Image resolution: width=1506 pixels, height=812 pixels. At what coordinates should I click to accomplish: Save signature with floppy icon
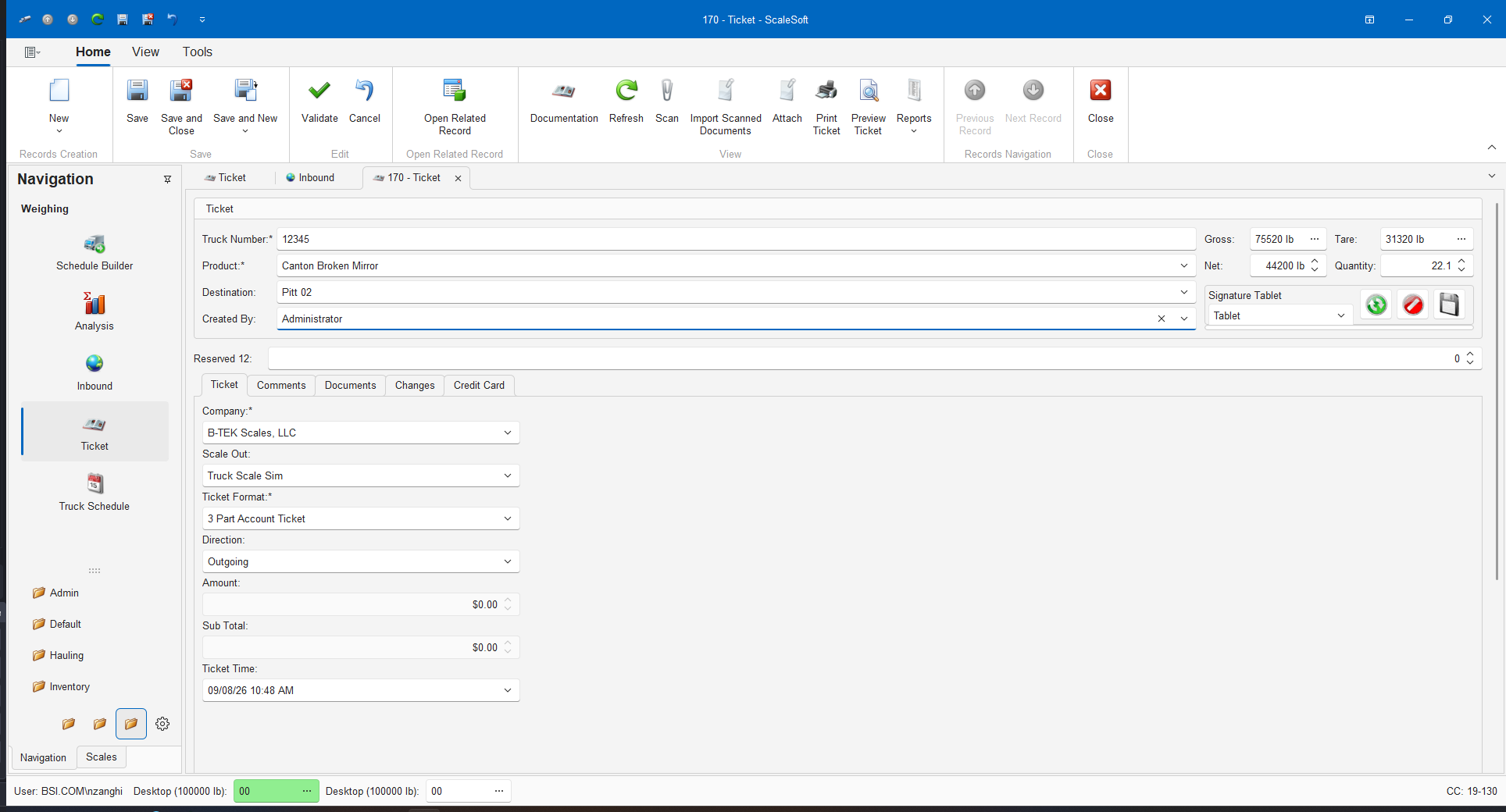(x=1450, y=304)
